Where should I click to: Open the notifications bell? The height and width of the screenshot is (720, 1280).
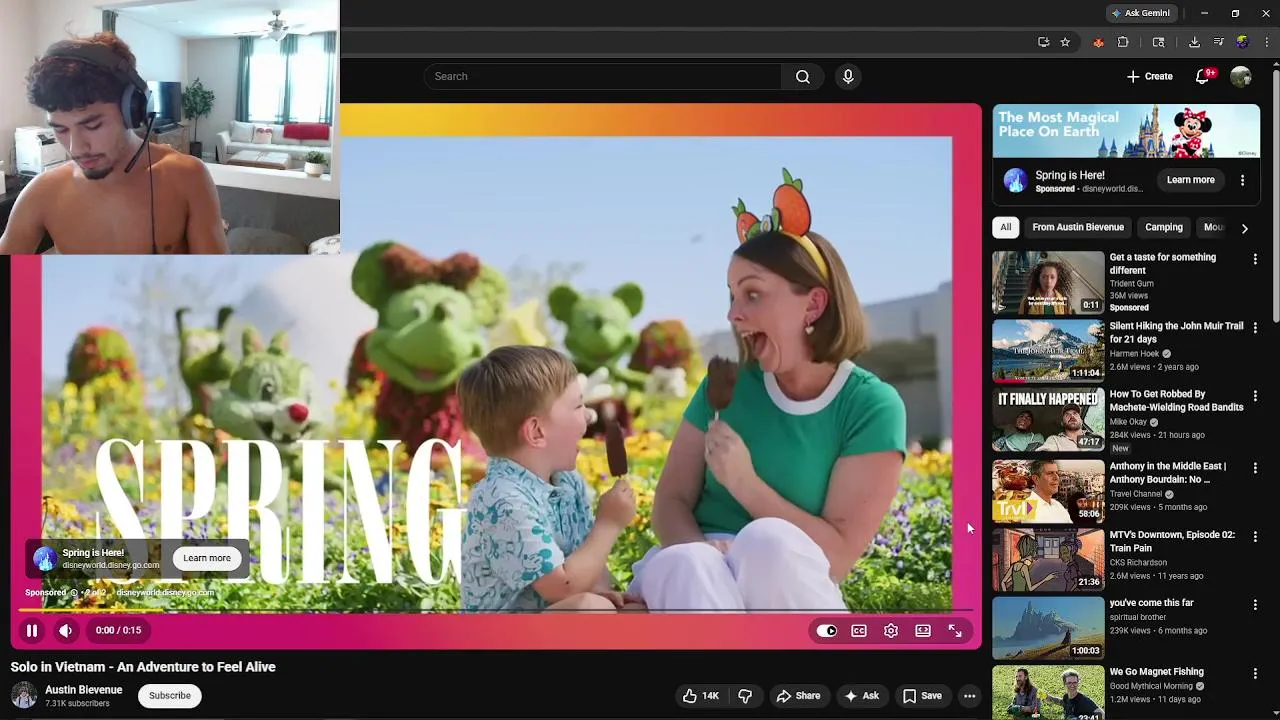point(1203,77)
